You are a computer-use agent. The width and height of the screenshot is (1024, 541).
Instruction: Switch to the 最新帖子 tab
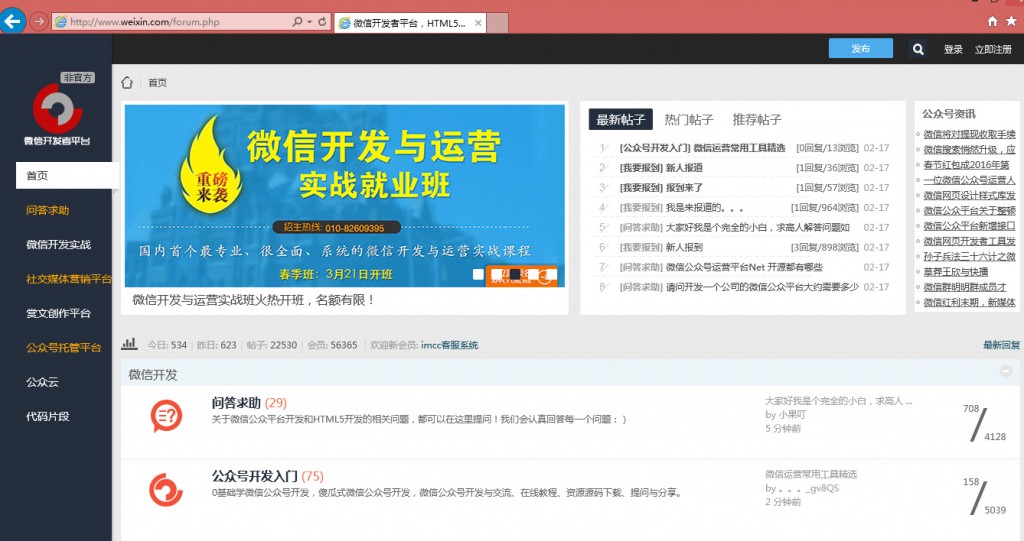point(620,120)
